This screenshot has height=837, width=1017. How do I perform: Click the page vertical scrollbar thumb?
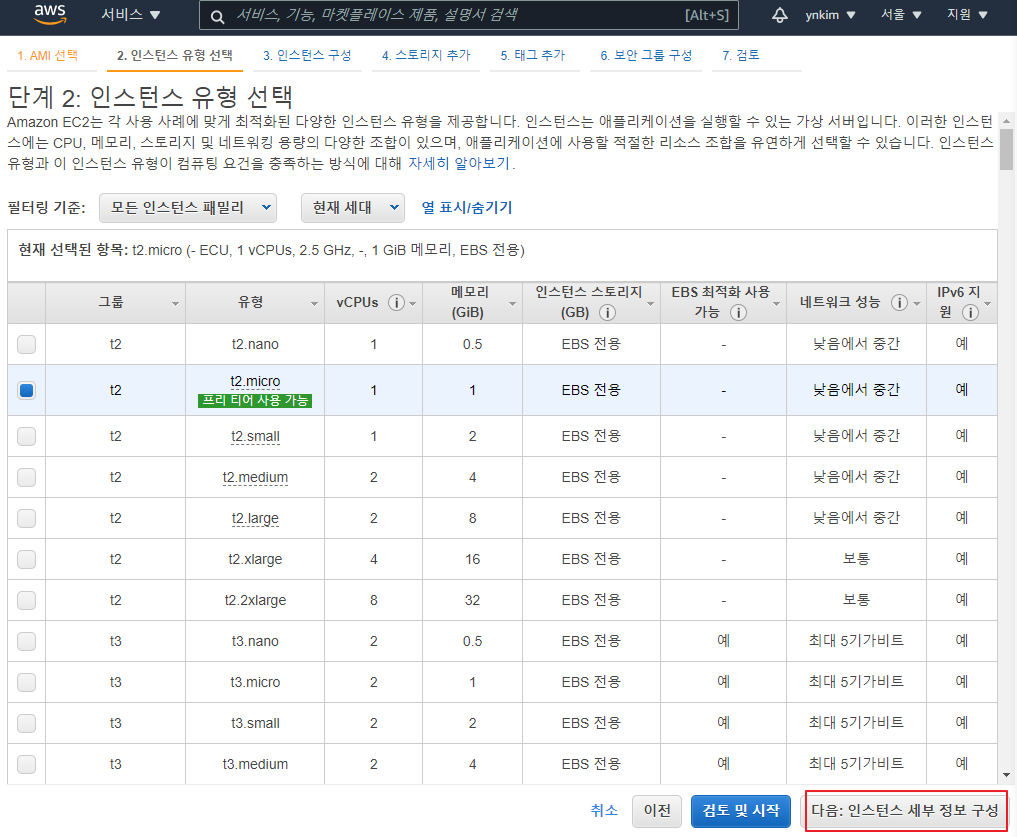(1006, 149)
